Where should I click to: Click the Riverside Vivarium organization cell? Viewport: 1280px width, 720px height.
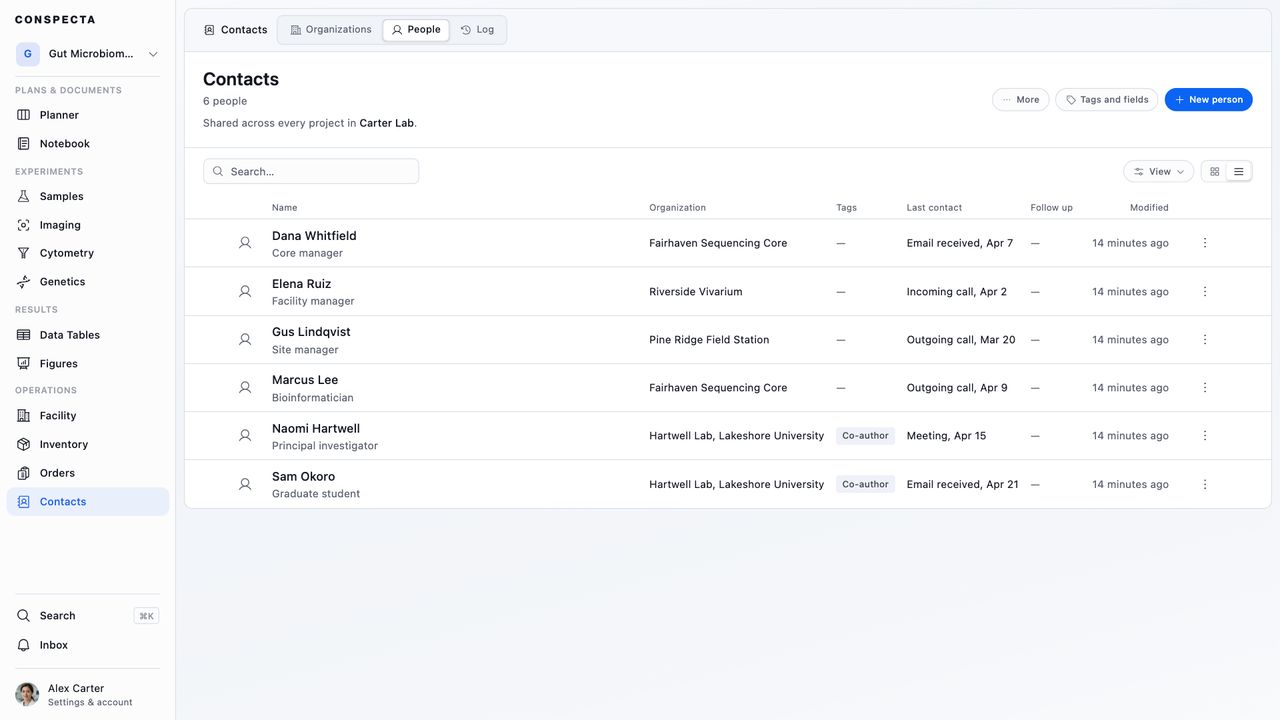click(696, 292)
